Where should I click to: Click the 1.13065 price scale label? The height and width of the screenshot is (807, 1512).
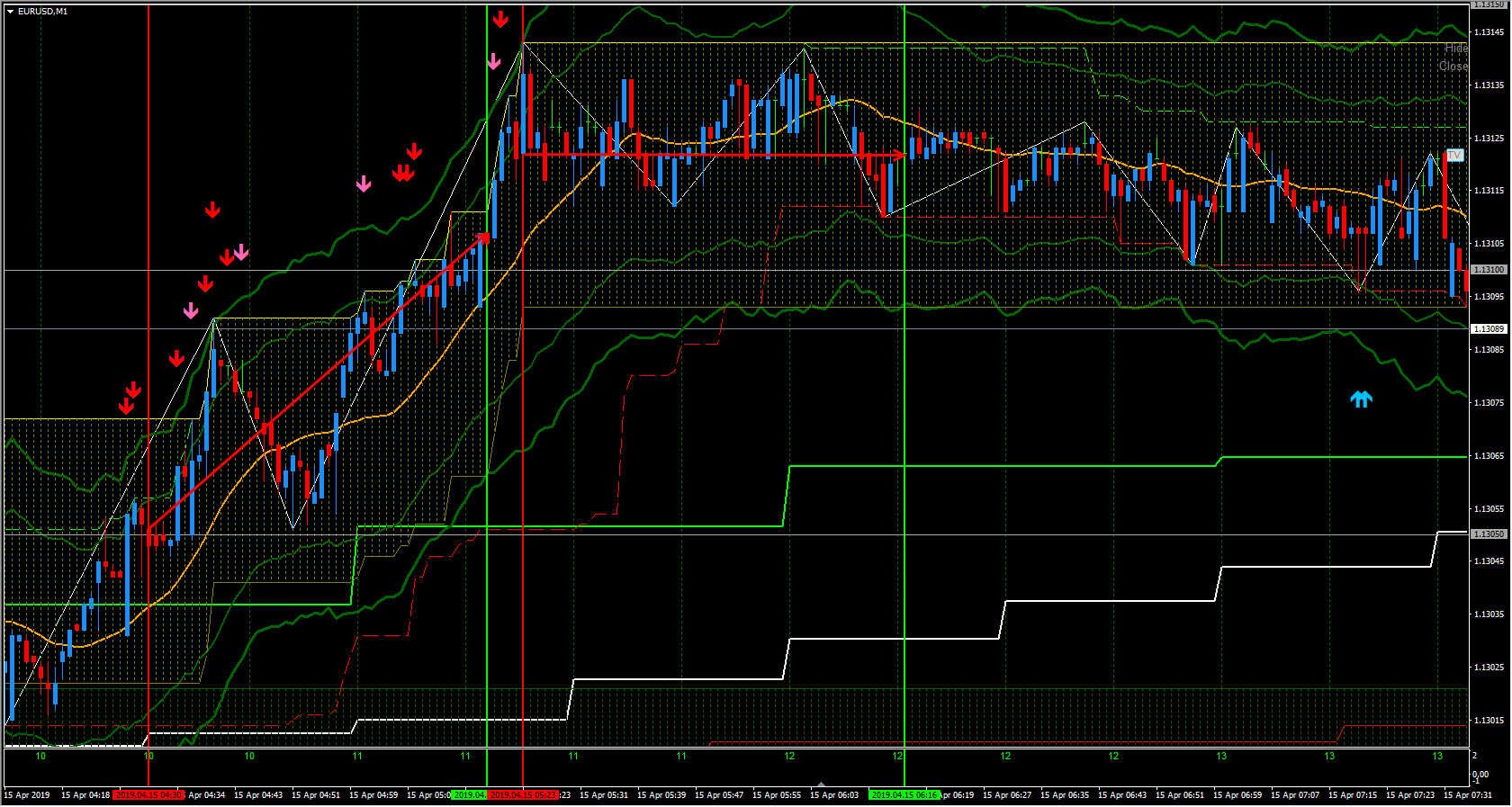1489,456
